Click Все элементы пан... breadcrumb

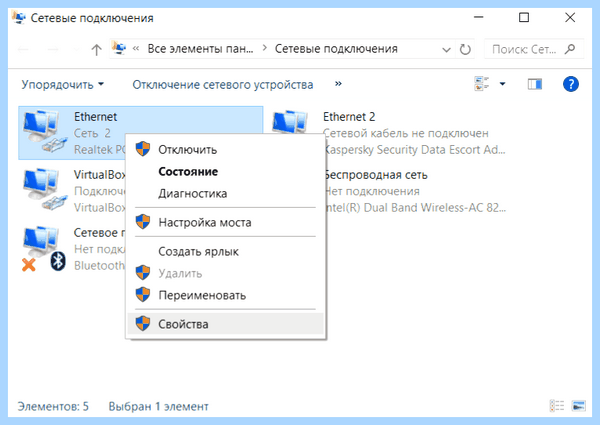coord(200,49)
